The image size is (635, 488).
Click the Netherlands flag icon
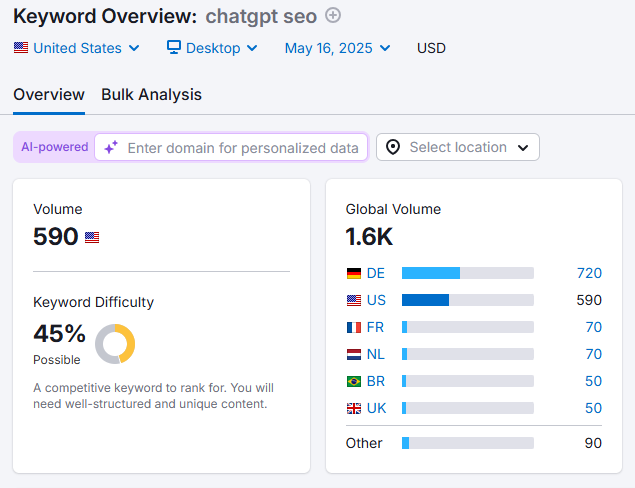point(354,354)
